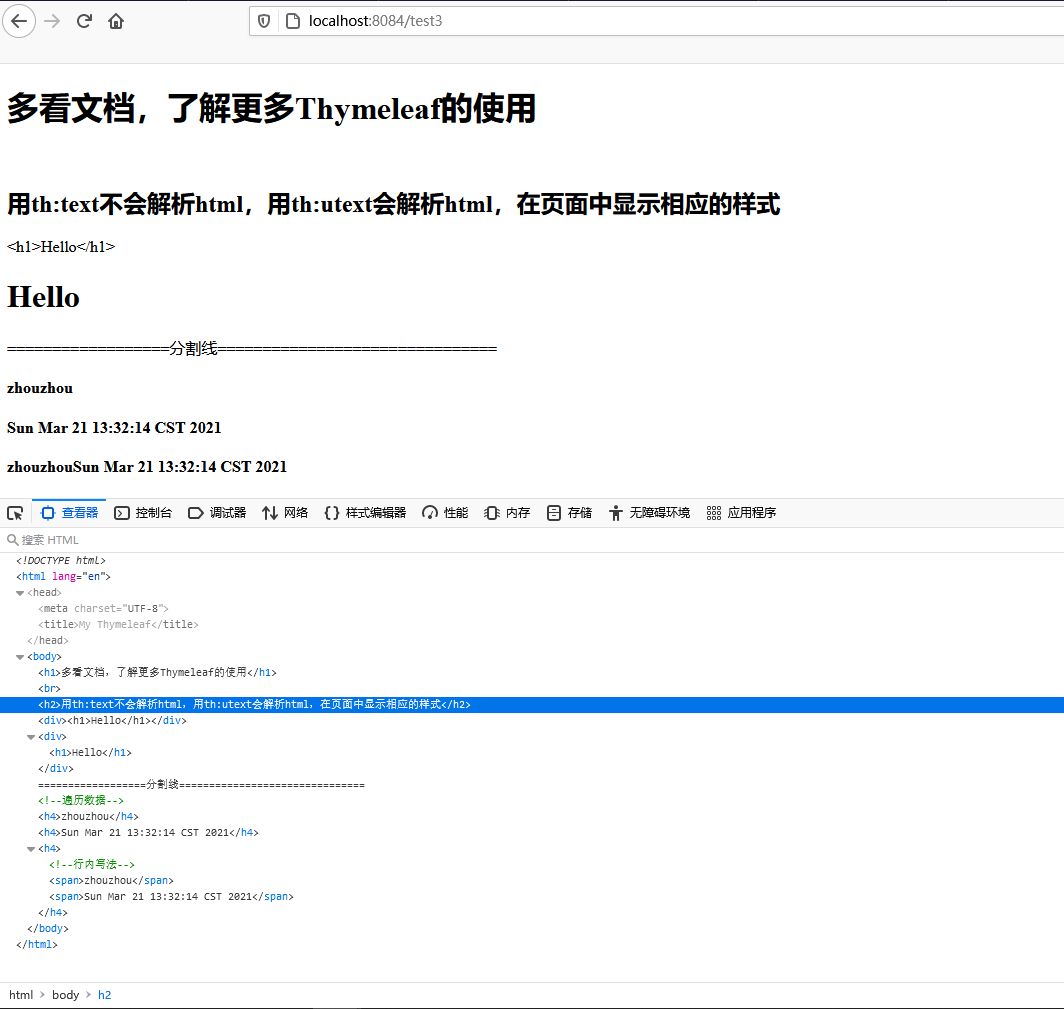The height and width of the screenshot is (1009, 1064).
Task: Reload the page with the refresh icon
Action: point(84,21)
